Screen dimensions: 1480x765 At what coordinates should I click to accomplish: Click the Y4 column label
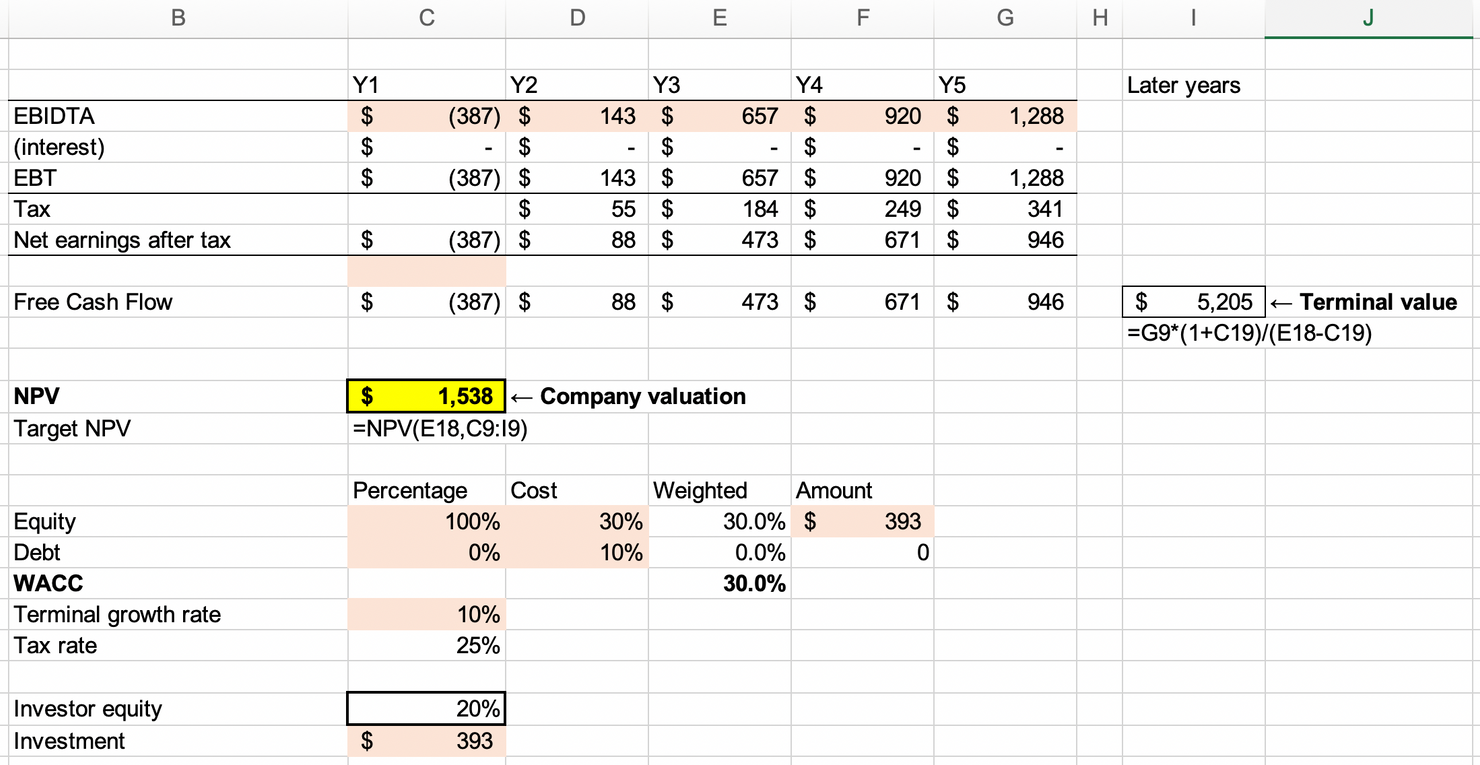pyautogui.click(x=810, y=85)
